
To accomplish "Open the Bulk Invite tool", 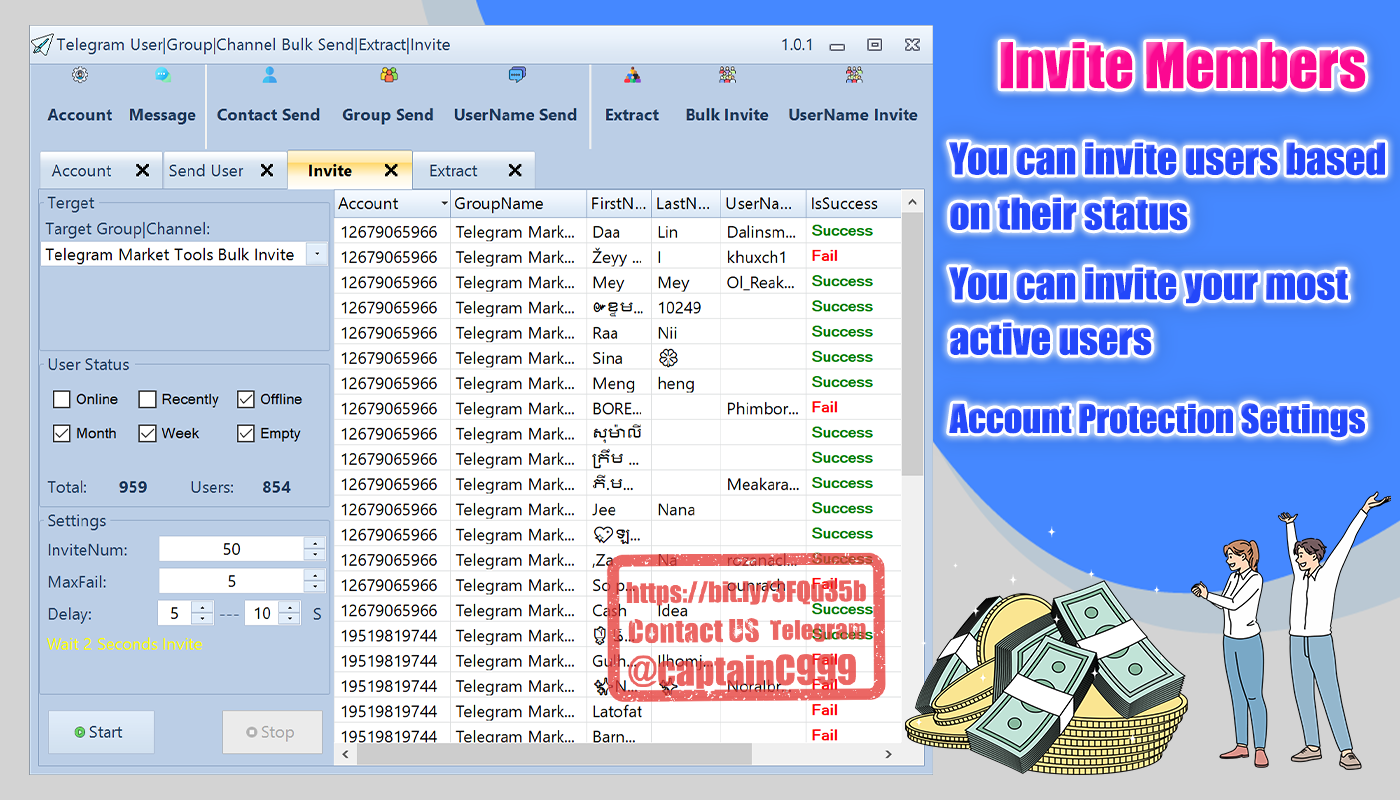I will pyautogui.click(x=727, y=76).
